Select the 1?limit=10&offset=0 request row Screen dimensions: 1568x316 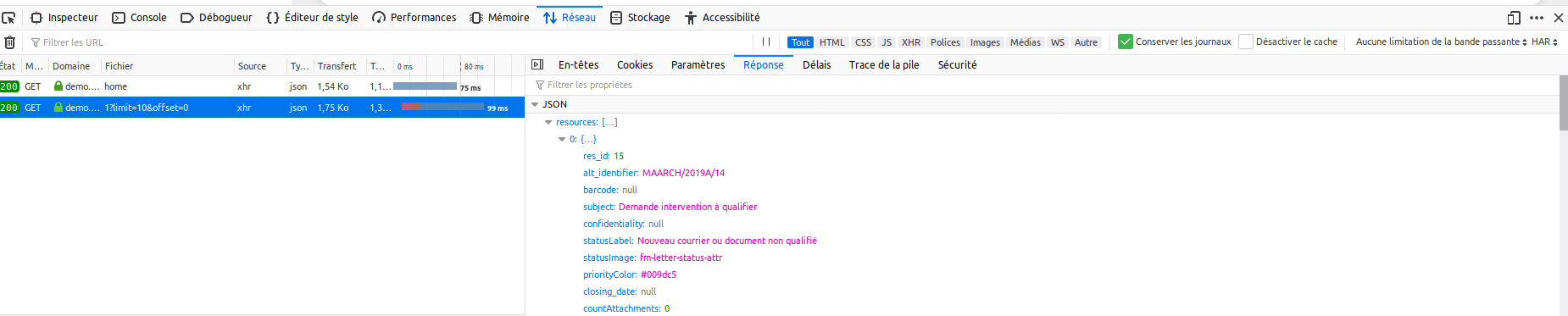pyautogui.click(x=262, y=108)
